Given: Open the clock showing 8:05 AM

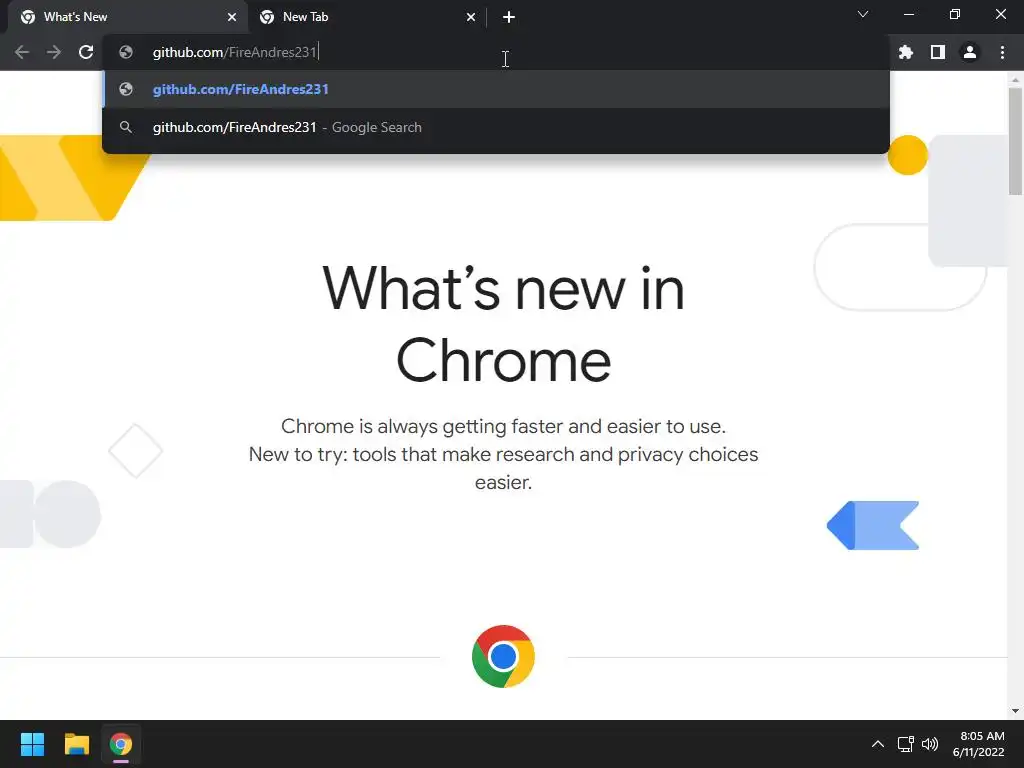Looking at the screenshot, I should pyautogui.click(x=978, y=744).
